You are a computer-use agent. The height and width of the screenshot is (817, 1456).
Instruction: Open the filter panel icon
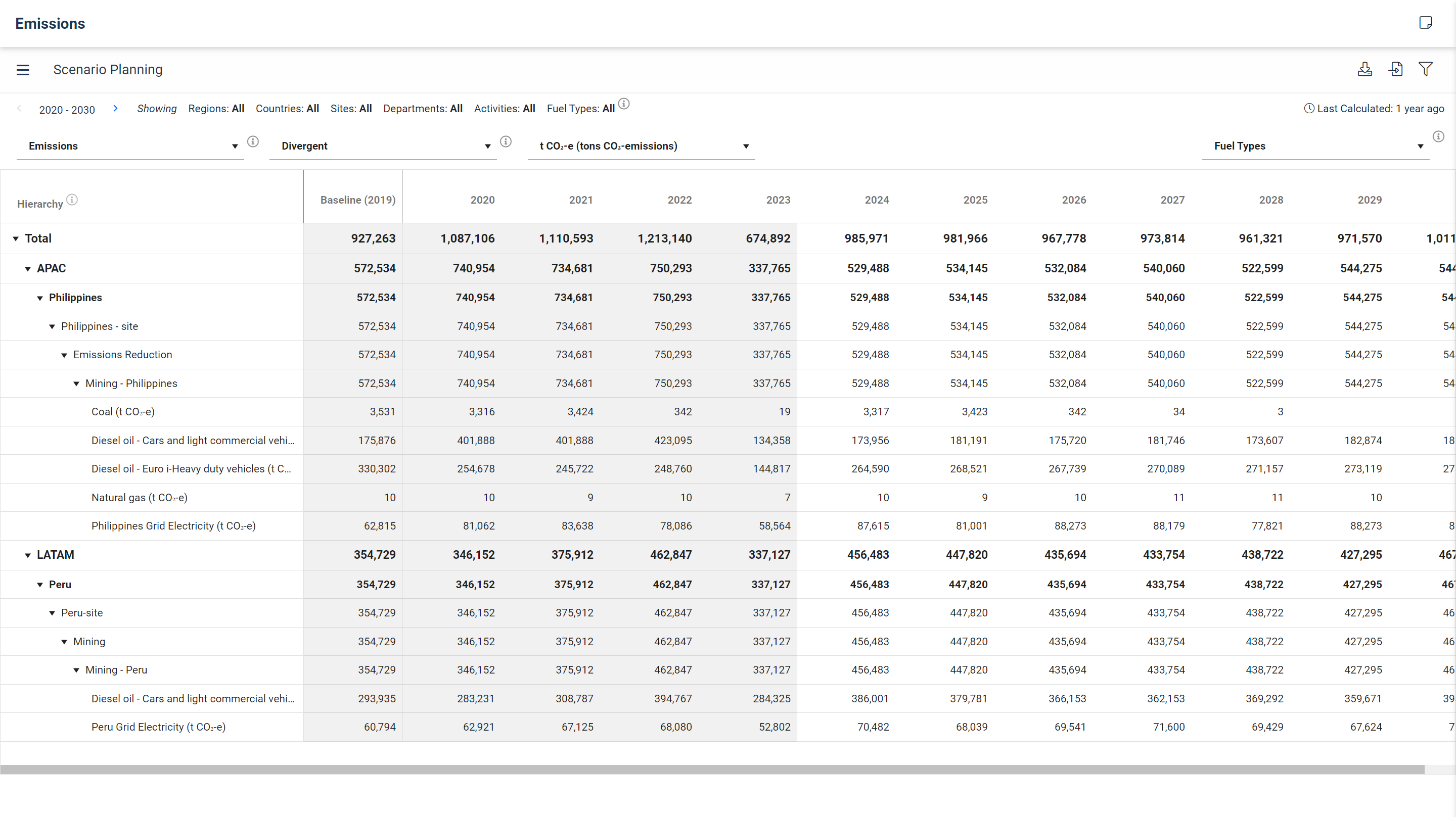click(x=1426, y=69)
